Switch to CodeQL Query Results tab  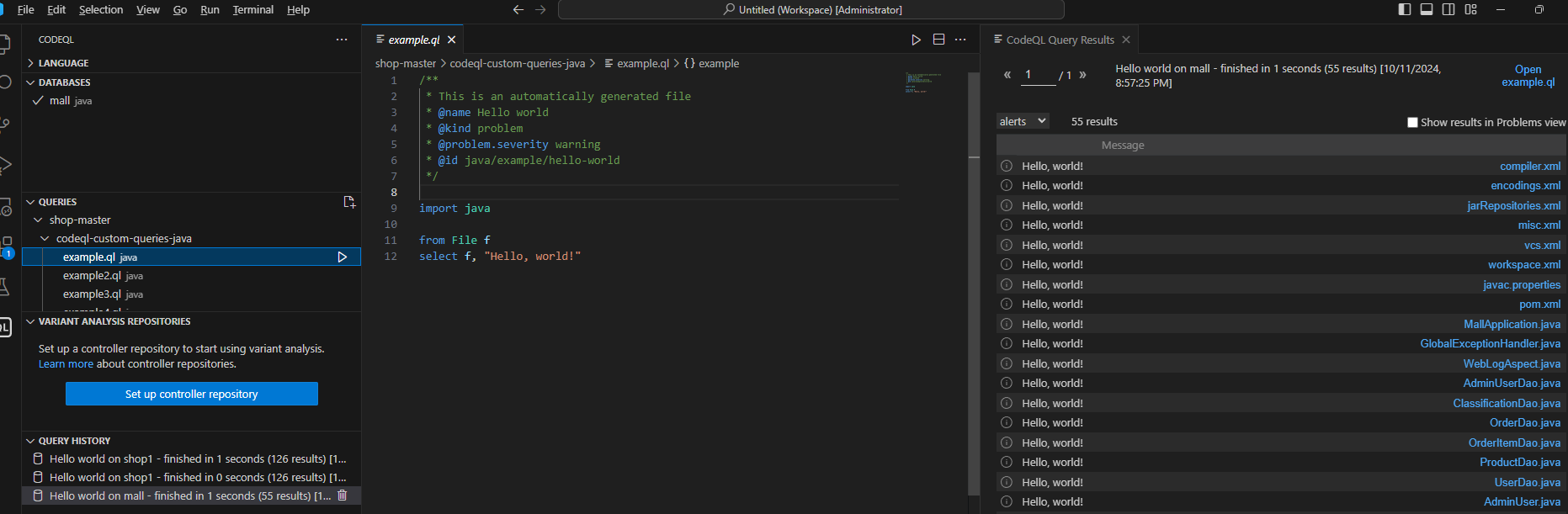[1060, 40]
